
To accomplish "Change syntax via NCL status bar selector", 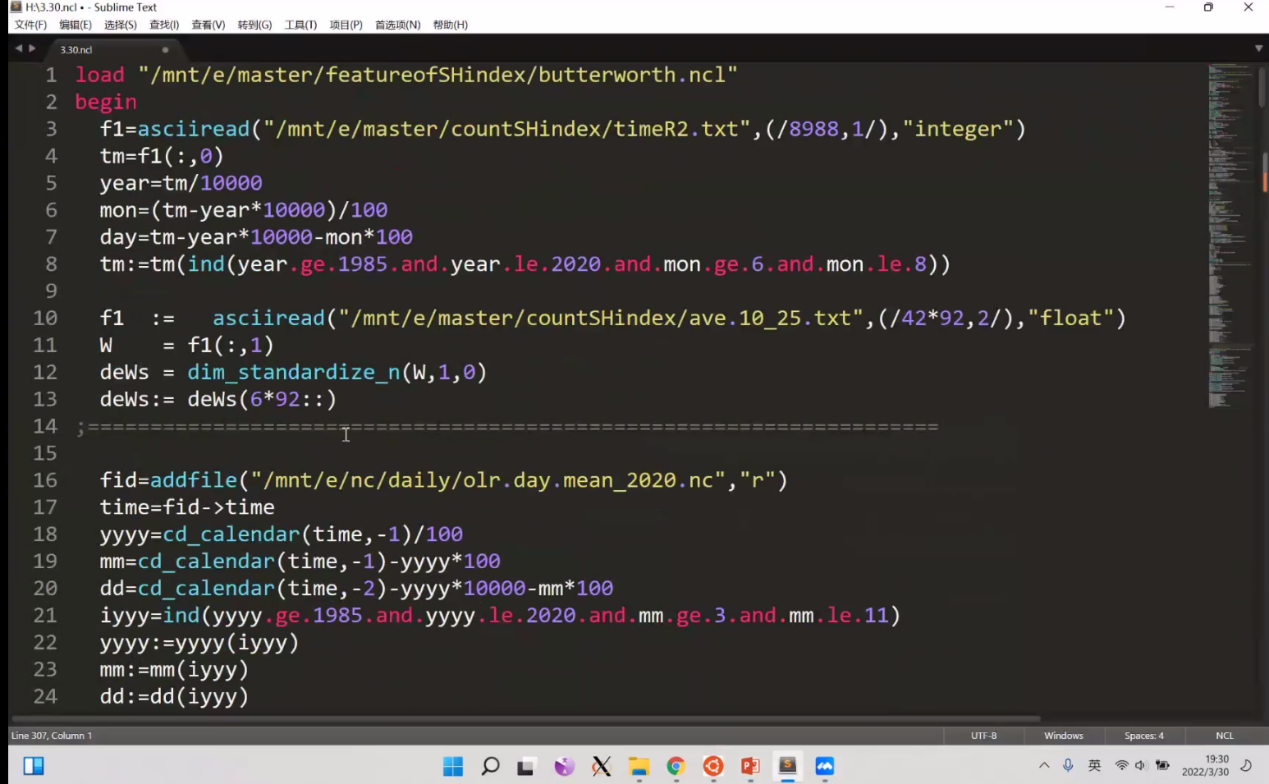I will [1224, 735].
